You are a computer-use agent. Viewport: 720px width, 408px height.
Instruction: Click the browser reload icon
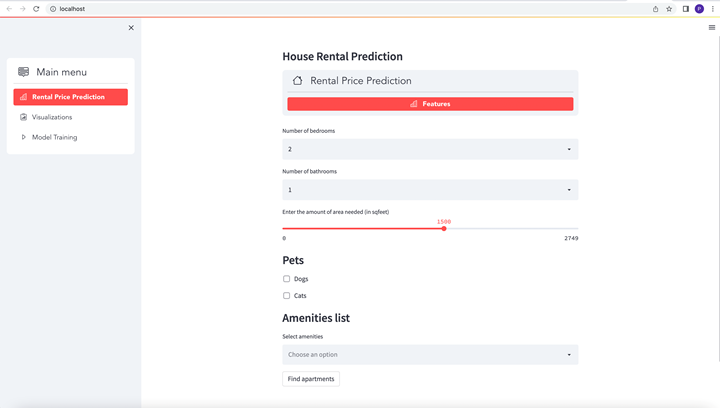(x=36, y=8)
